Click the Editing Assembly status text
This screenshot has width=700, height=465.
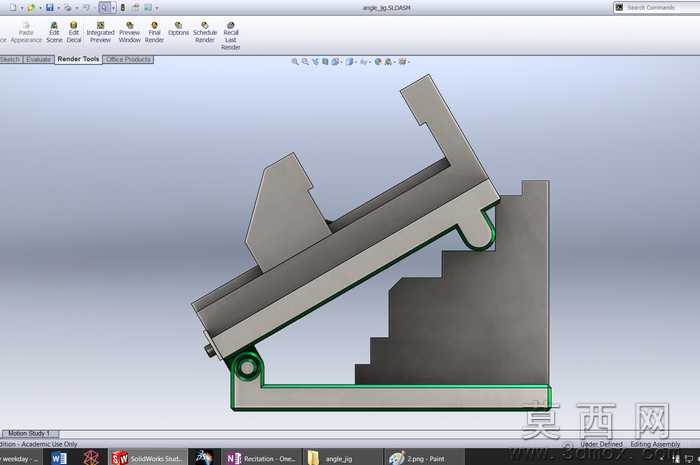[x=655, y=444]
